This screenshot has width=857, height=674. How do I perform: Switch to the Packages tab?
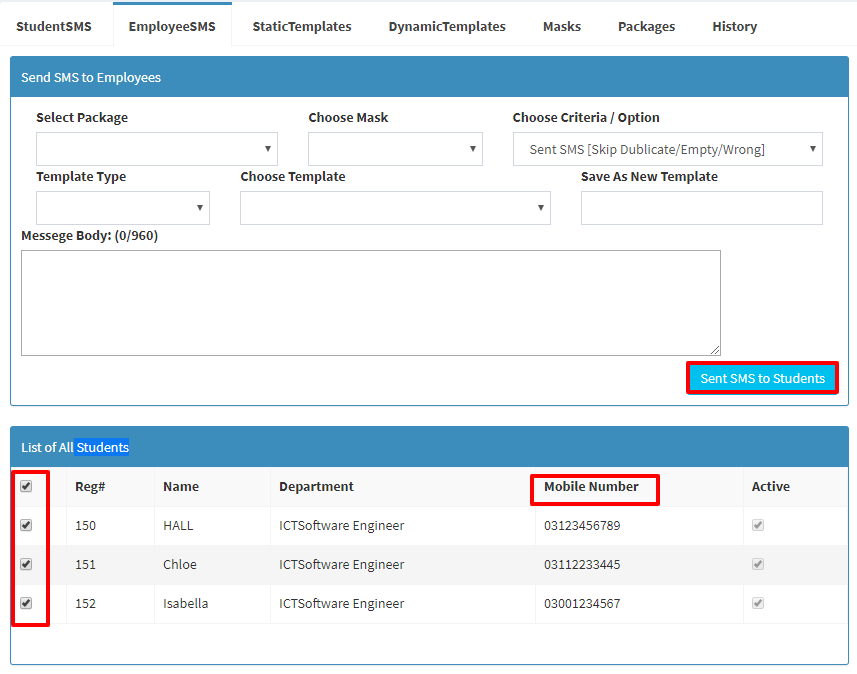[x=646, y=26]
